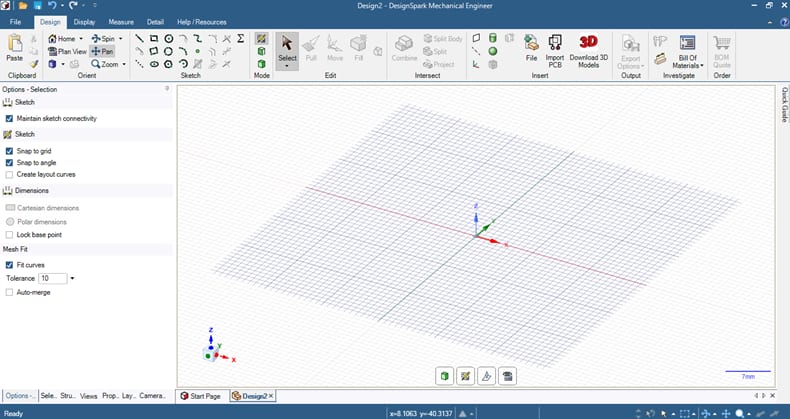Uncheck Snap to angle

9,163
